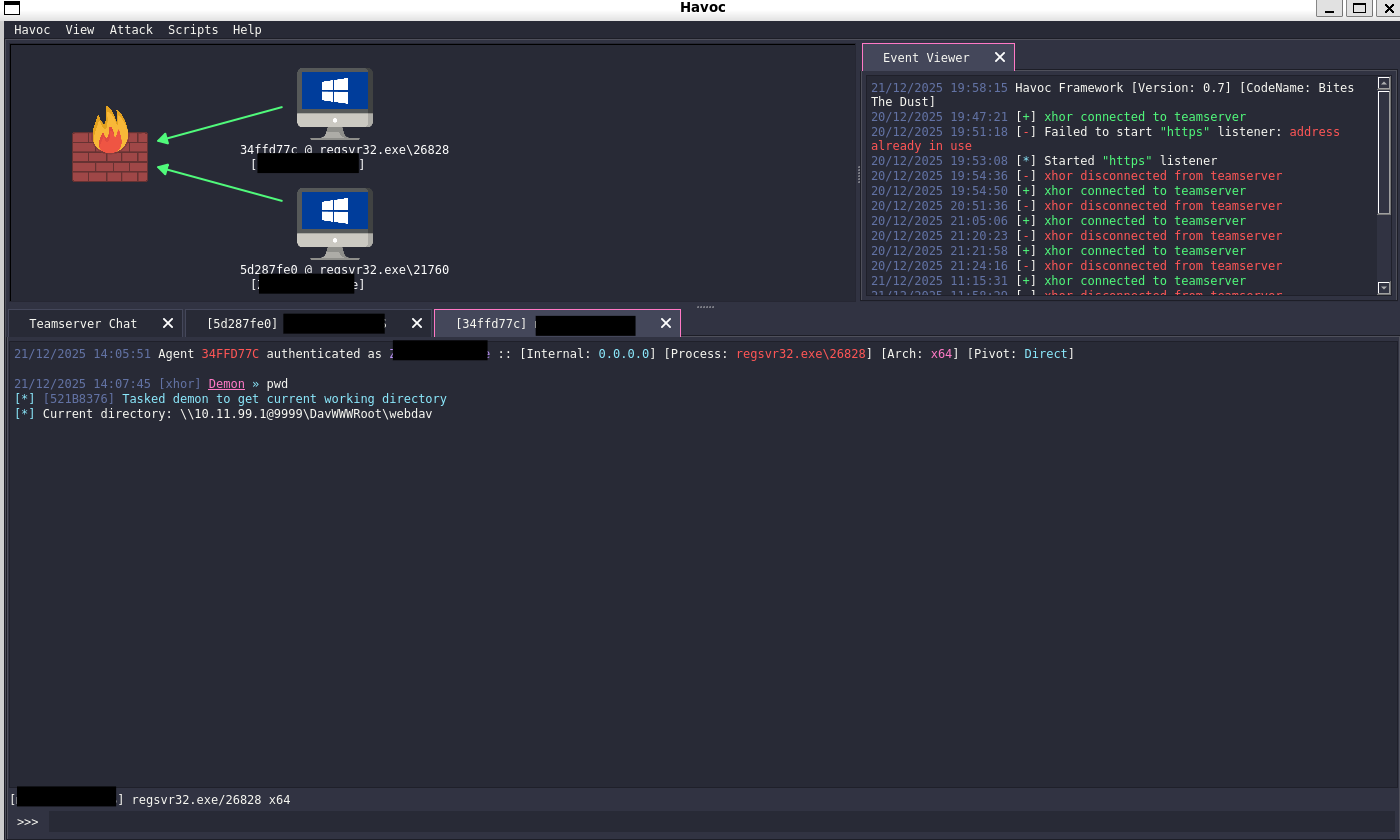Click the 19:47:21 xhor connected event
Image resolution: width=1400 pixels, height=840 pixels.
point(1058,117)
